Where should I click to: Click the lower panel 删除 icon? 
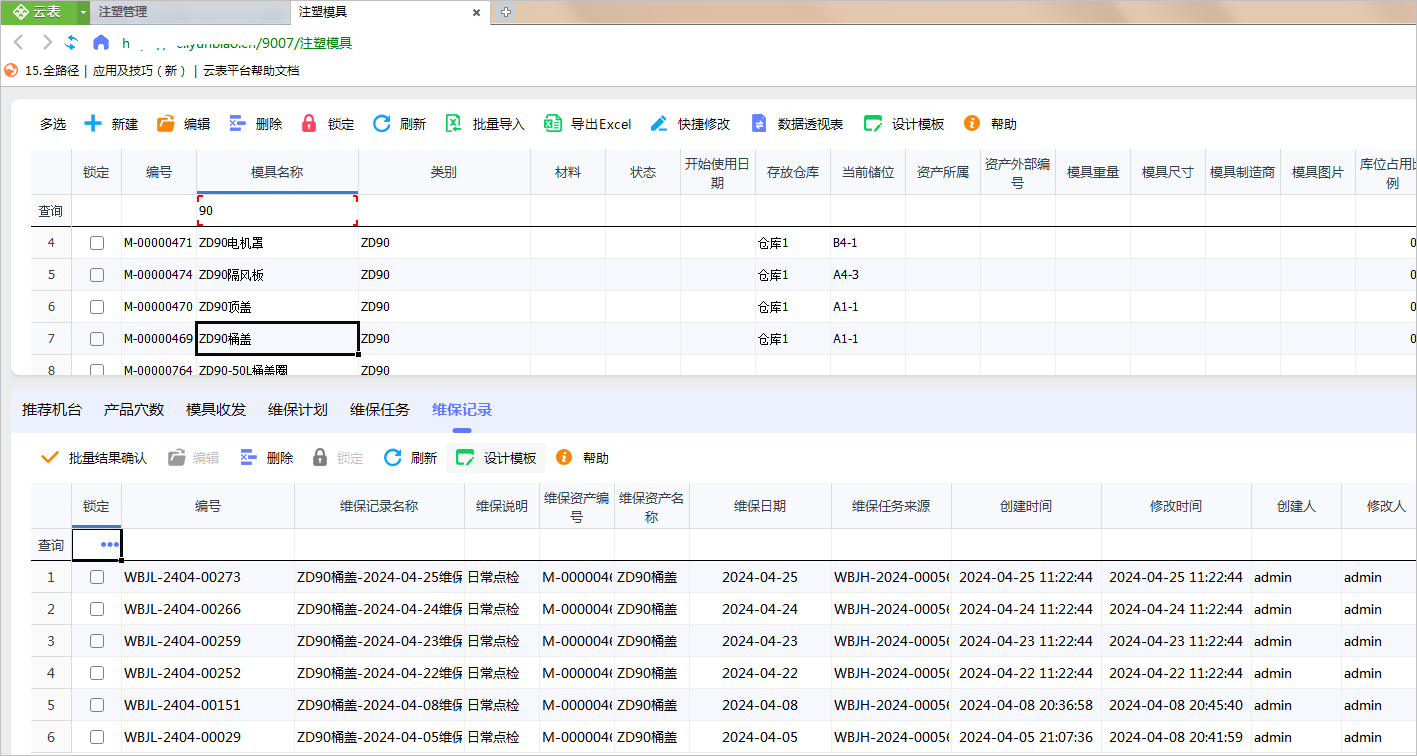point(249,458)
